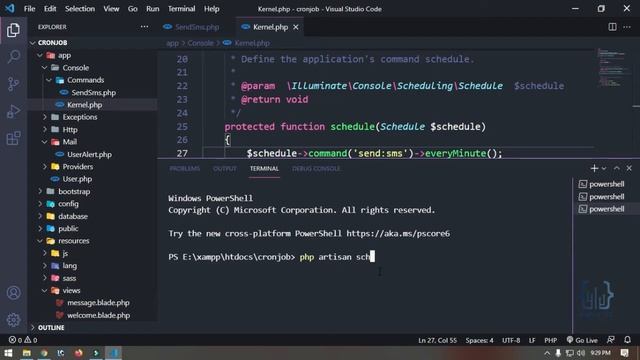
Task: Open the Explorer view in activity bar
Action: pos(13,30)
